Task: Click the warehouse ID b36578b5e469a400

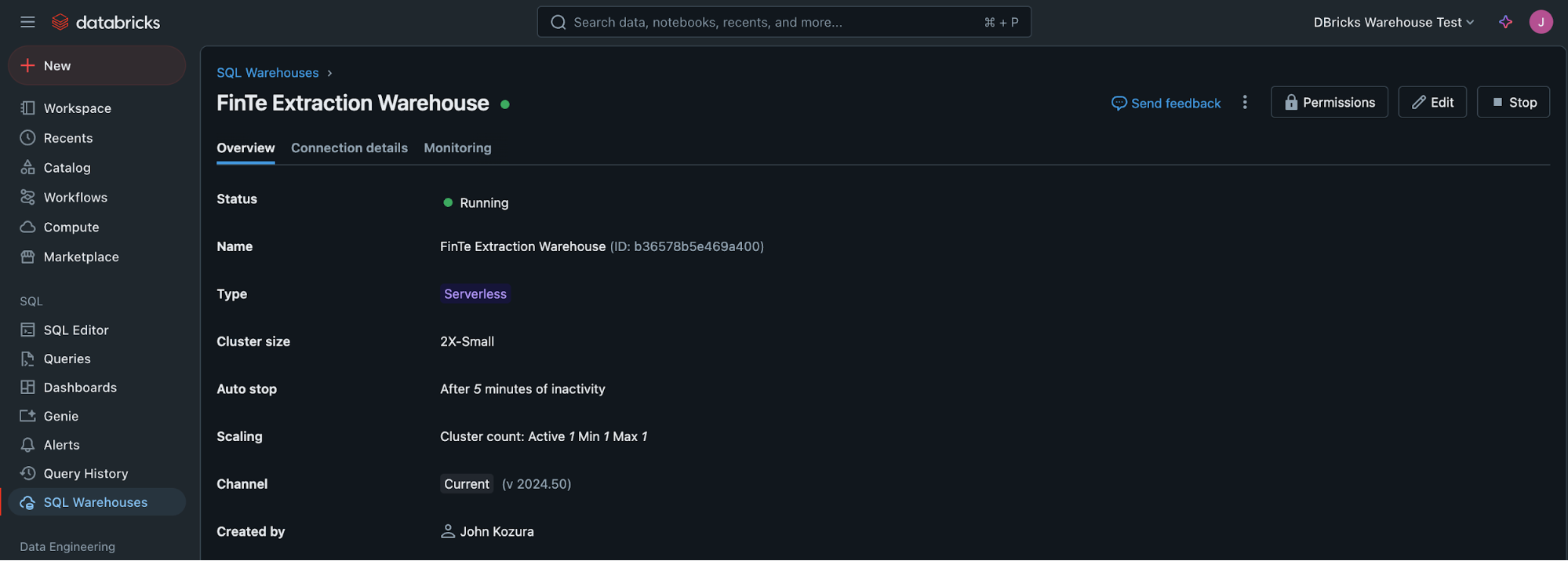Action: point(686,246)
